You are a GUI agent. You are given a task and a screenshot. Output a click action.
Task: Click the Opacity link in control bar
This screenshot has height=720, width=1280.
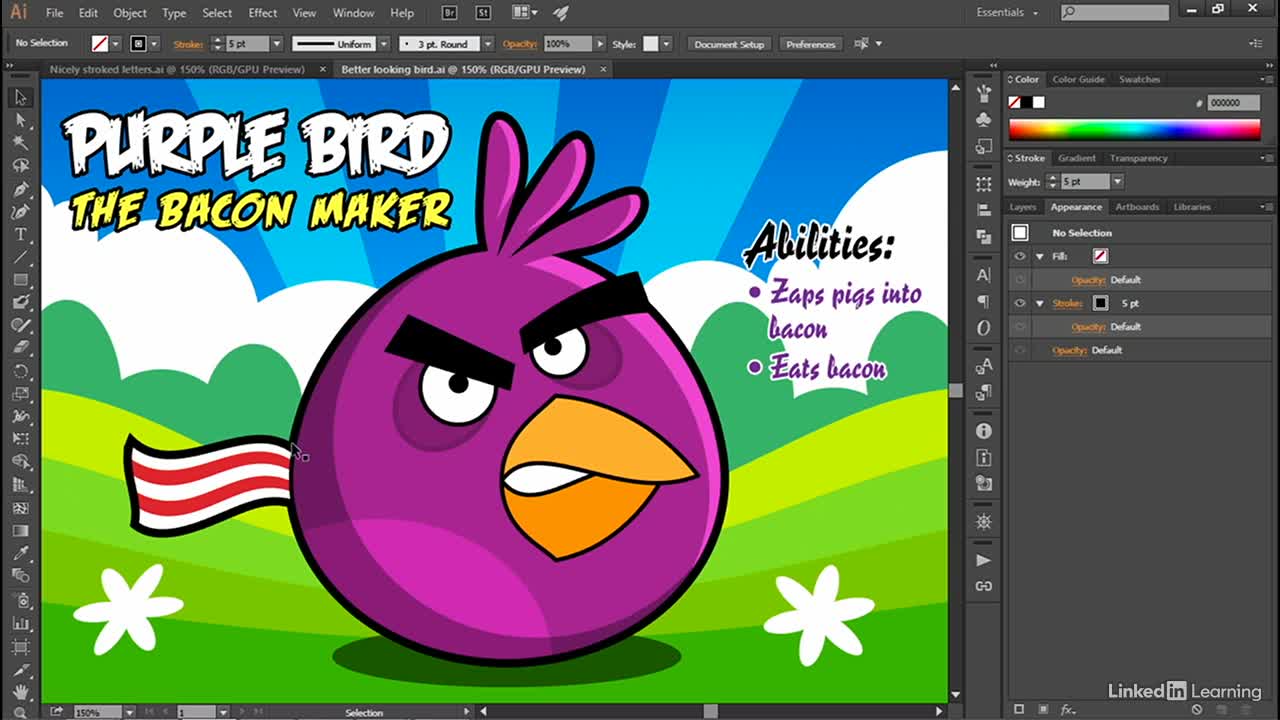(x=520, y=44)
